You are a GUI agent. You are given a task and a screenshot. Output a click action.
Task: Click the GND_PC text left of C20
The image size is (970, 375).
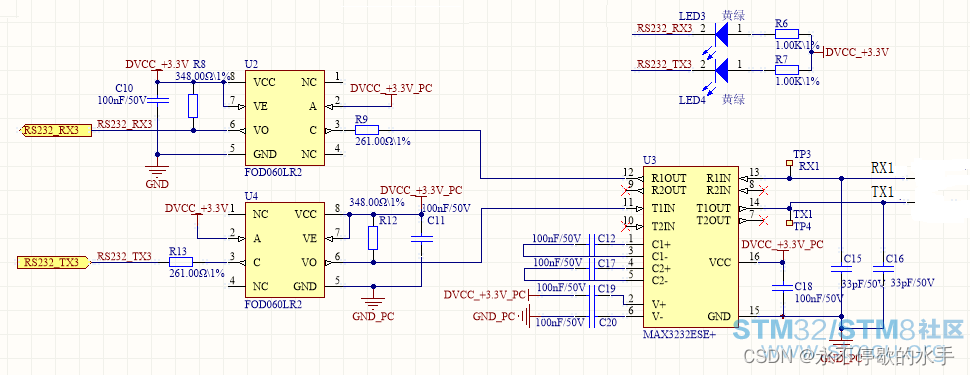coord(493,317)
